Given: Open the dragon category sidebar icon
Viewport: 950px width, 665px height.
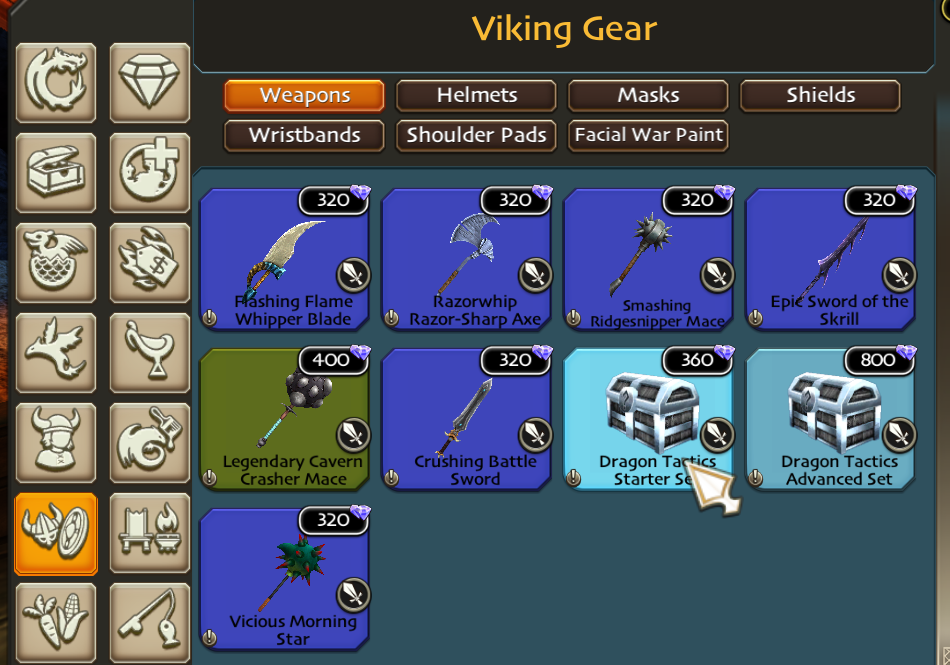Looking at the screenshot, I should (x=56, y=83).
